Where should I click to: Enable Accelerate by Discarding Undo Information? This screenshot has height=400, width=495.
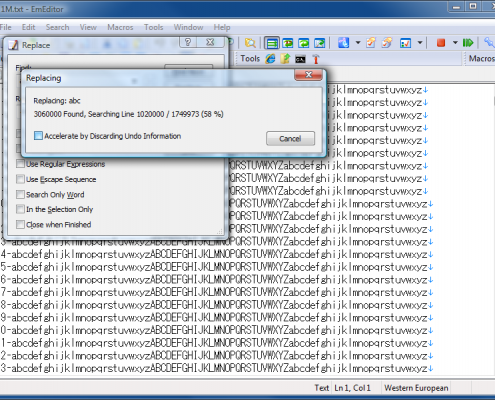pos(38,136)
